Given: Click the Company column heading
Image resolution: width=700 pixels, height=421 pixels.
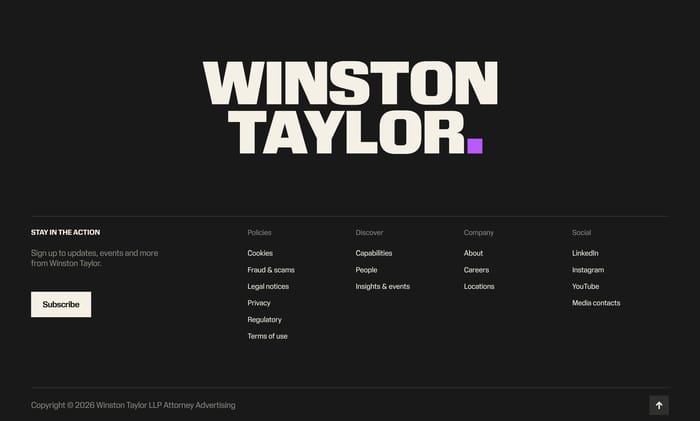Looking at the screenshot, I should pyautogui.click(x=479, y=233).
